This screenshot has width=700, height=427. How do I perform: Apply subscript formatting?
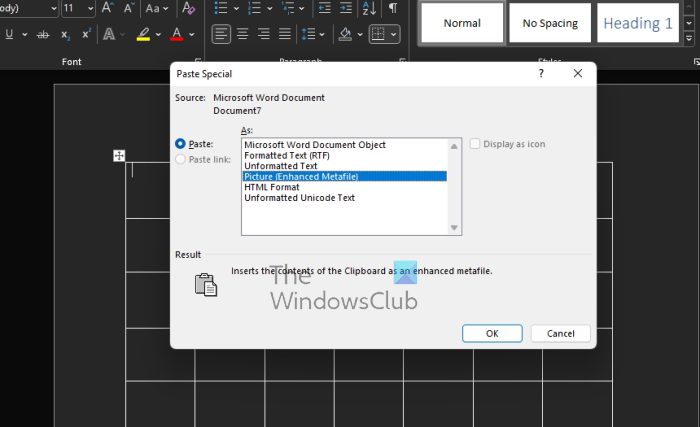[66, 35]
